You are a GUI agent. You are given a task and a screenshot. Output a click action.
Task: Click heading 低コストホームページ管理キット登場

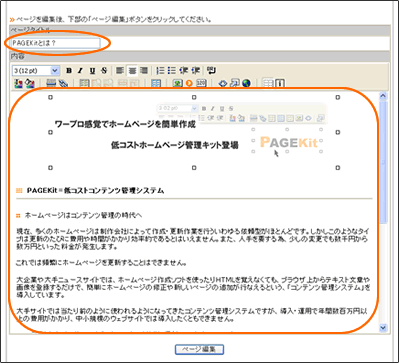point(175,145)
